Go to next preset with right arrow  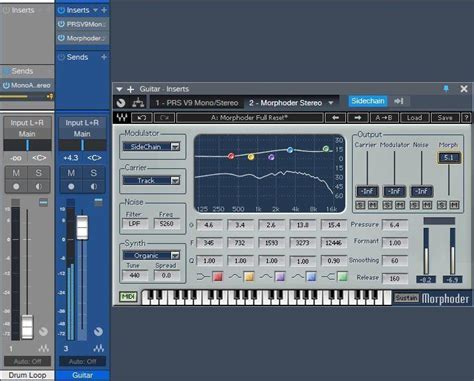tap(357, 118)
